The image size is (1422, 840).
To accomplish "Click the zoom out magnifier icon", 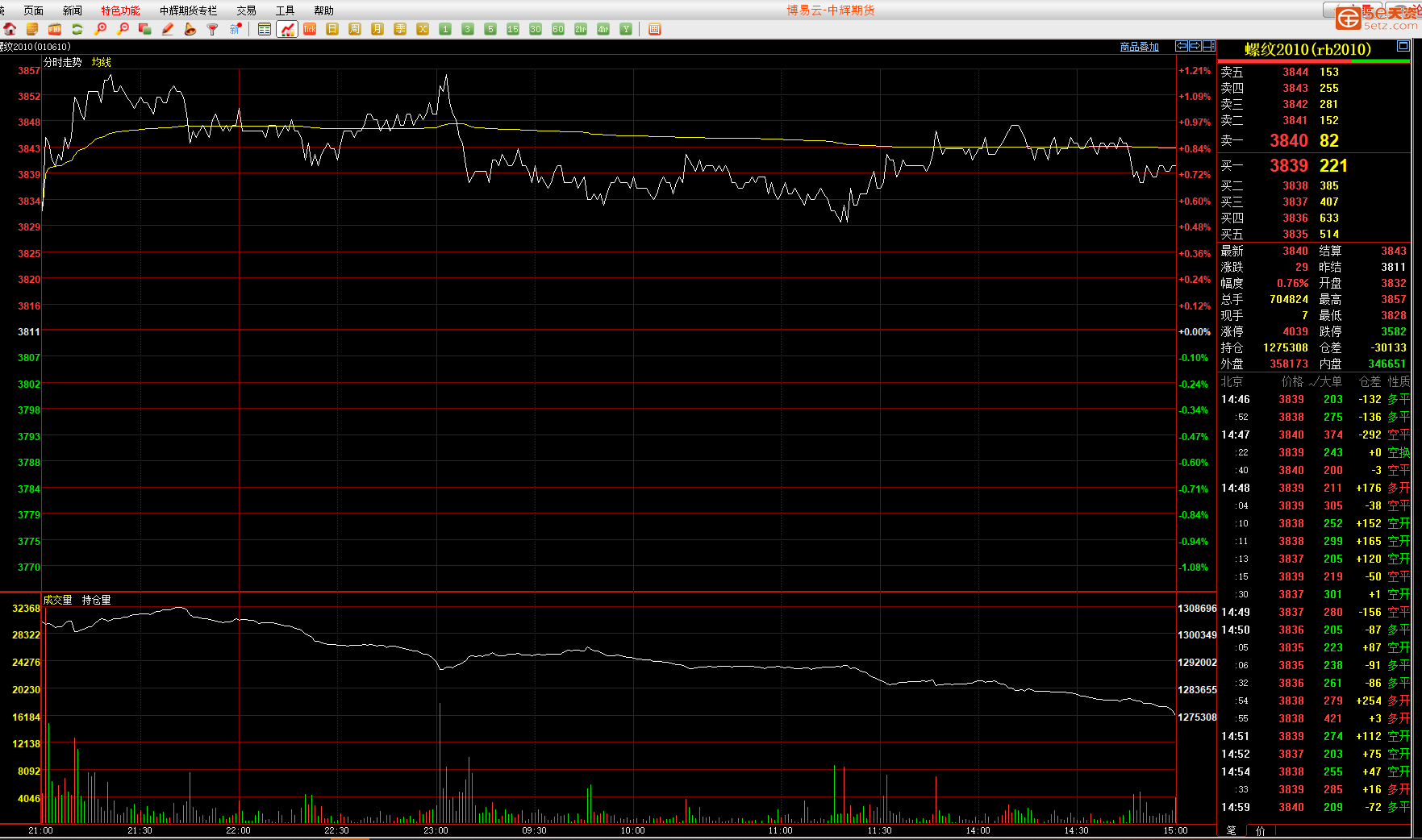I will [123, 29].
